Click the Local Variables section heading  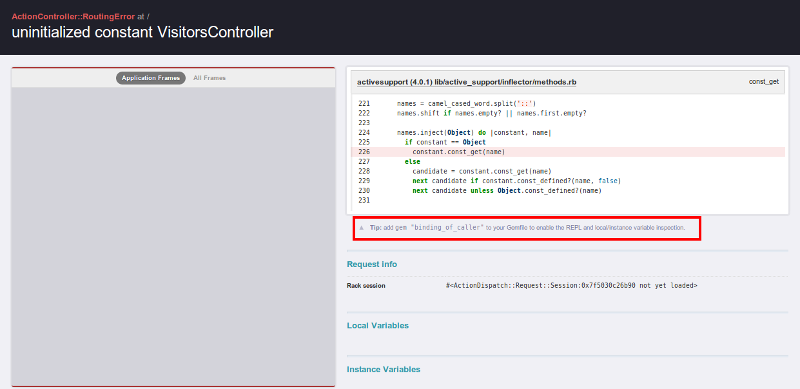pyautogui.click(x=378, y=326)
